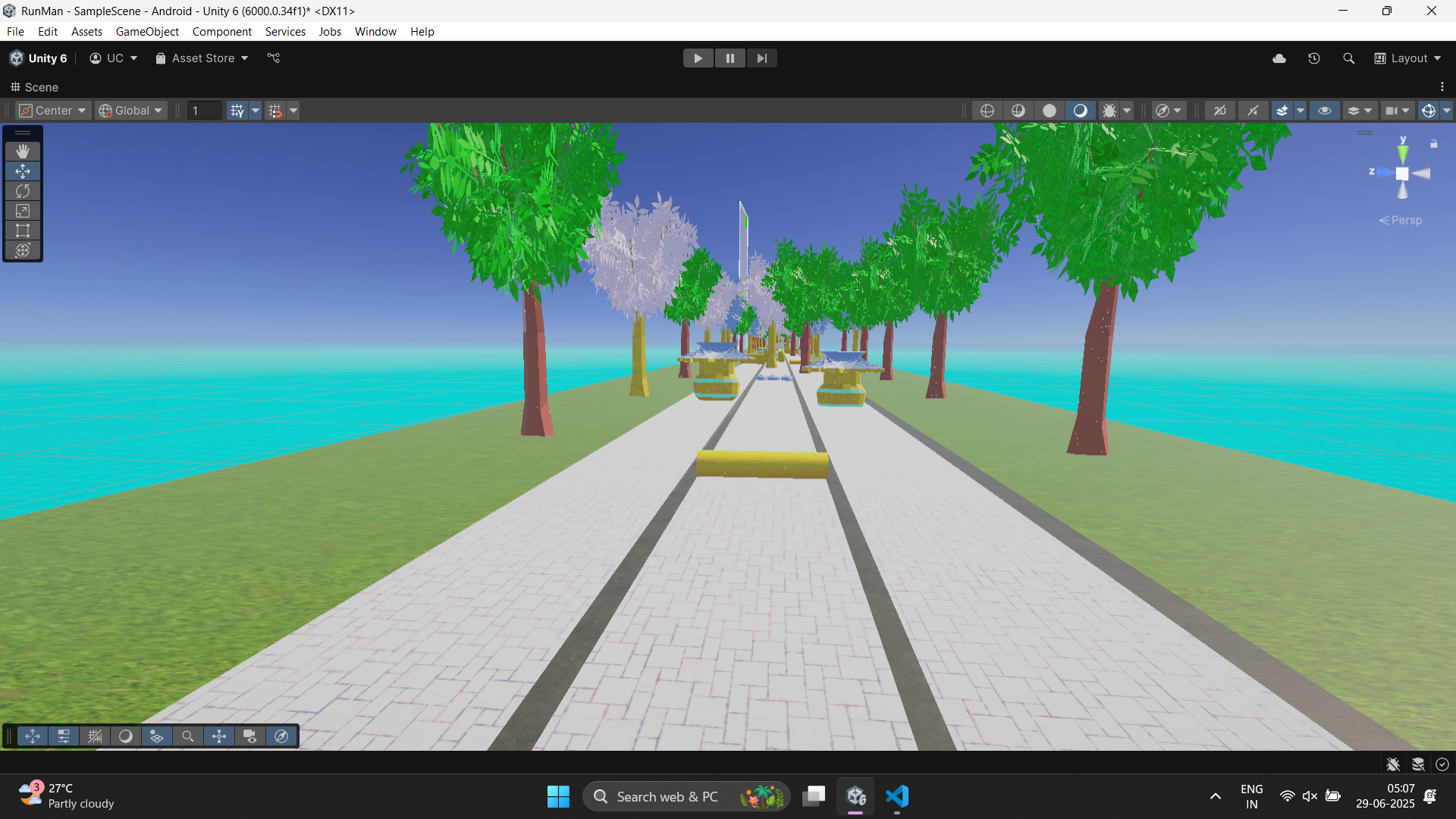The height and width of the screenshot is (819, 1456).
Task: Open Visual Studio Code from taskbar
Action: click(897, 796)
